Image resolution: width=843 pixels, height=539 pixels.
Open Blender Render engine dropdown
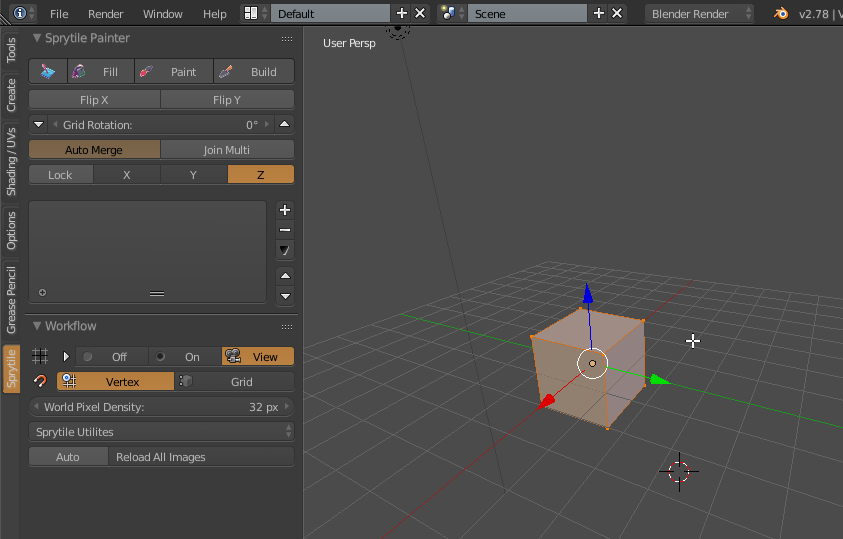[699, 13]
